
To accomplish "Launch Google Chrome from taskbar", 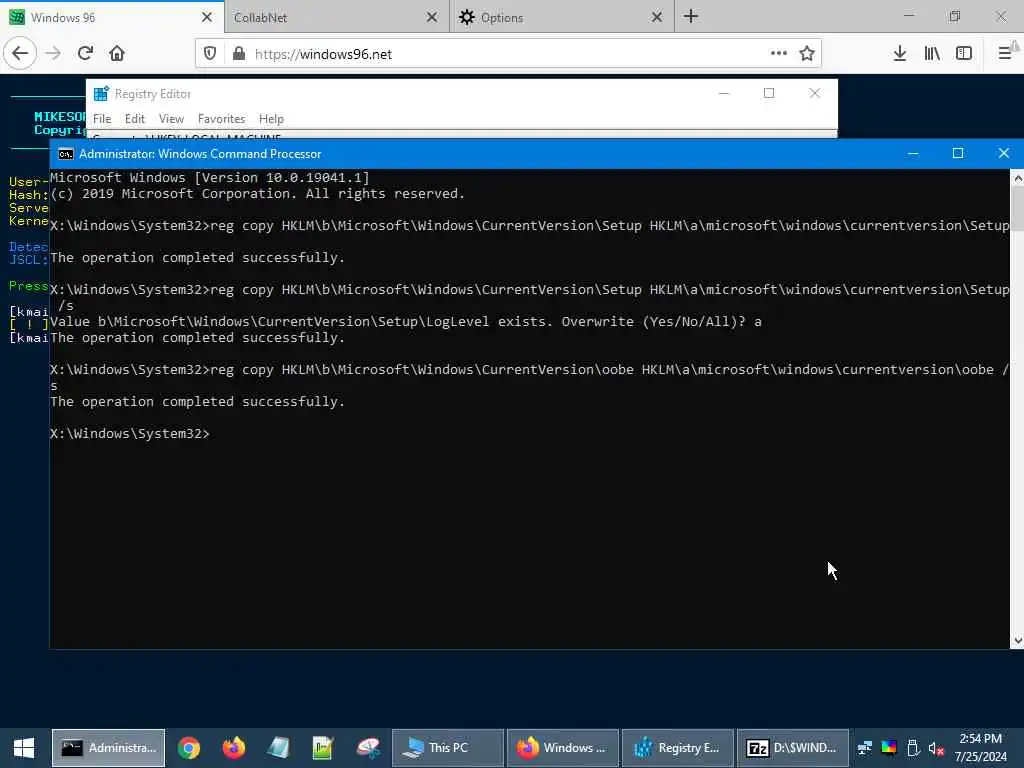I will point(189,748).
